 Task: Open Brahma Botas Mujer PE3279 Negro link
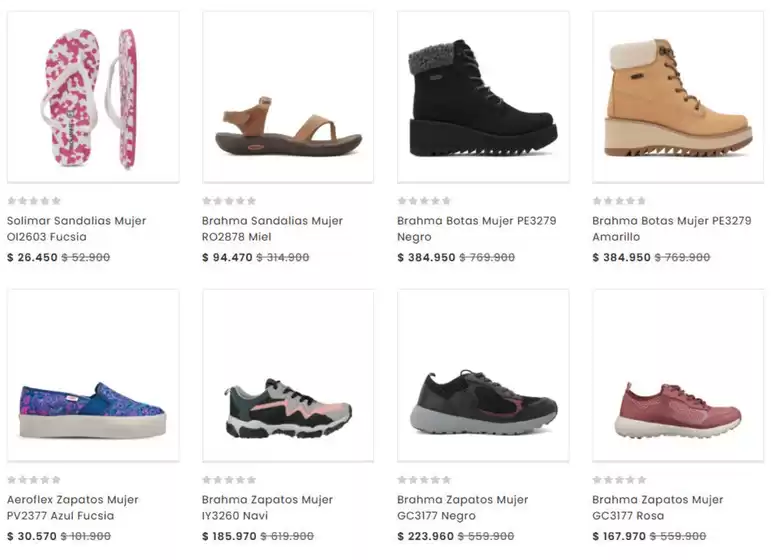point(477,228)
